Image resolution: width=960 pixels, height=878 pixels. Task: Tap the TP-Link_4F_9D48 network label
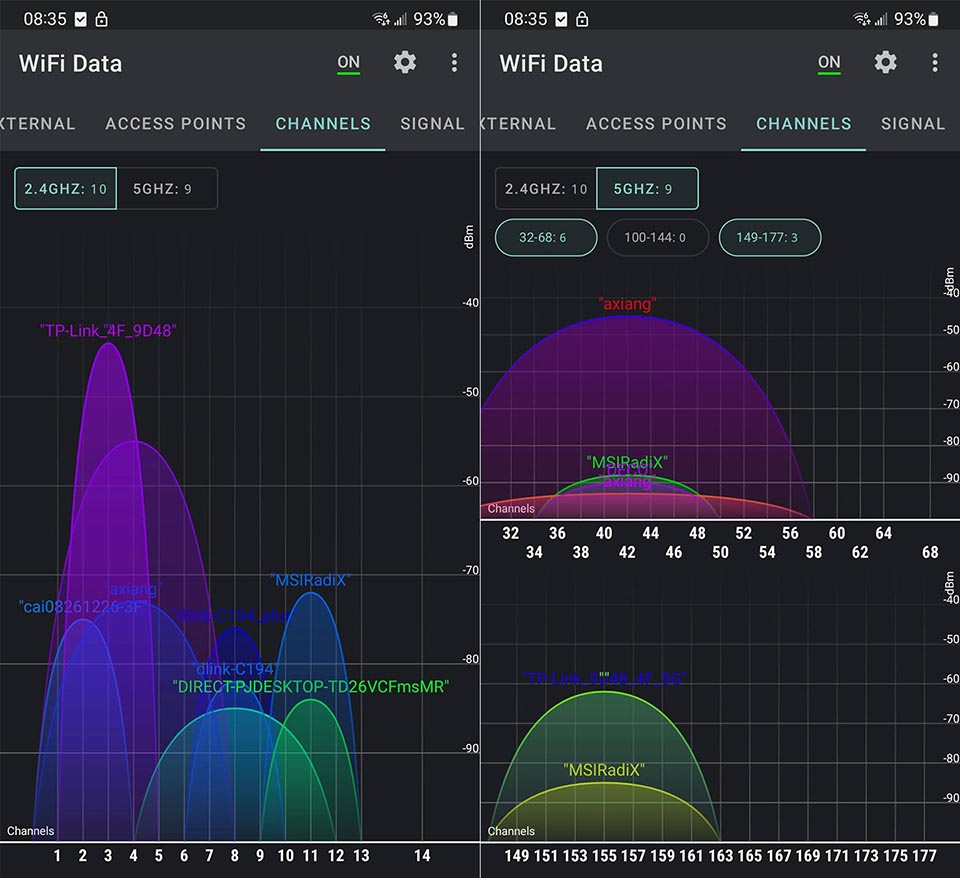(x=108, y=331)
